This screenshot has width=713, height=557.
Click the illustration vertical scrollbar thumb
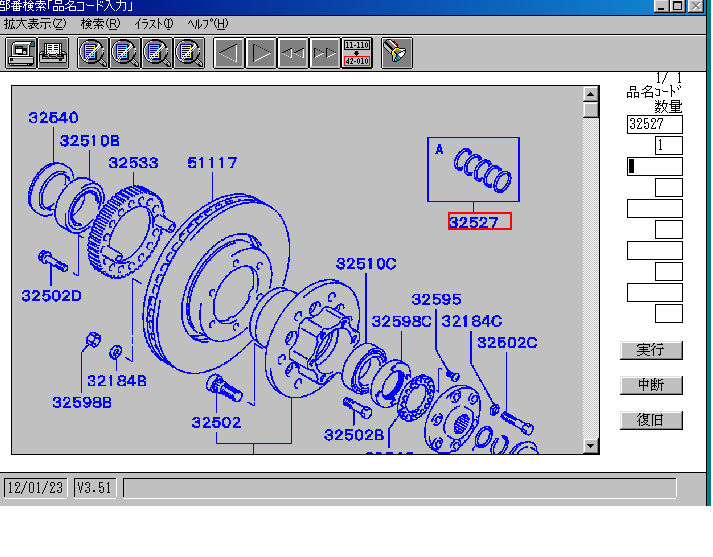[591, 110]
